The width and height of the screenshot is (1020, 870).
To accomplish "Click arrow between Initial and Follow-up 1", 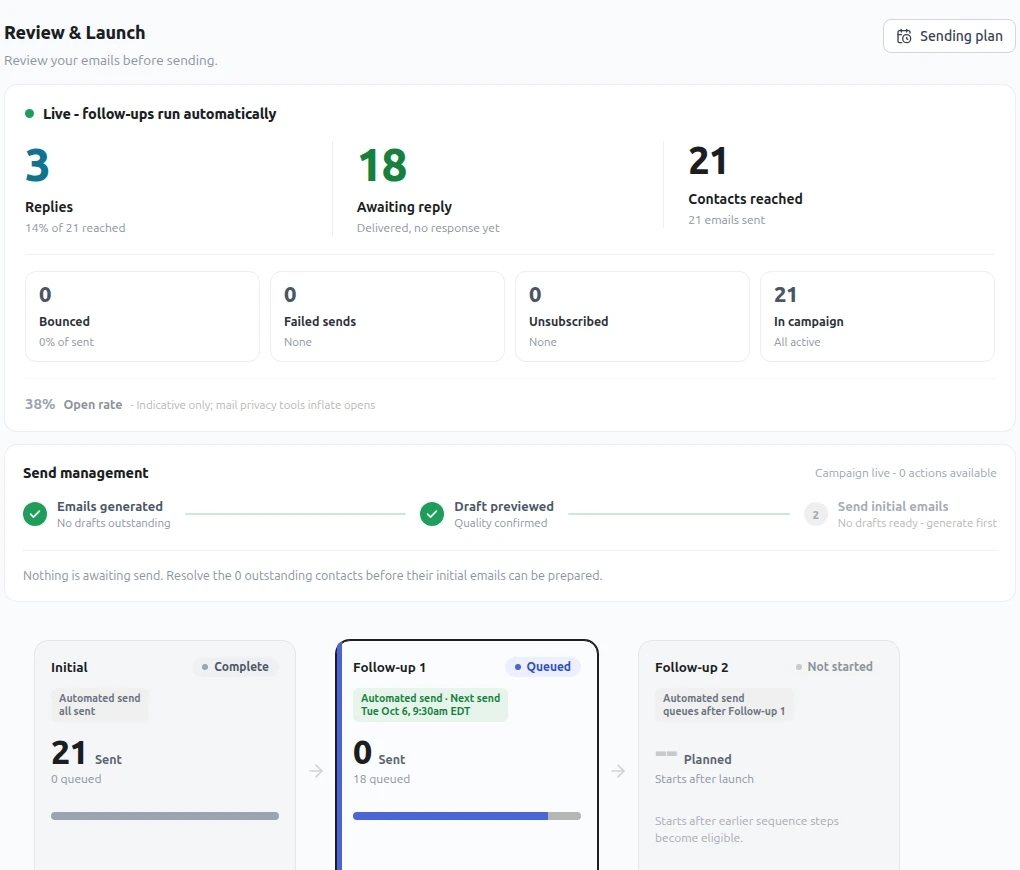I will pos(316,771).
